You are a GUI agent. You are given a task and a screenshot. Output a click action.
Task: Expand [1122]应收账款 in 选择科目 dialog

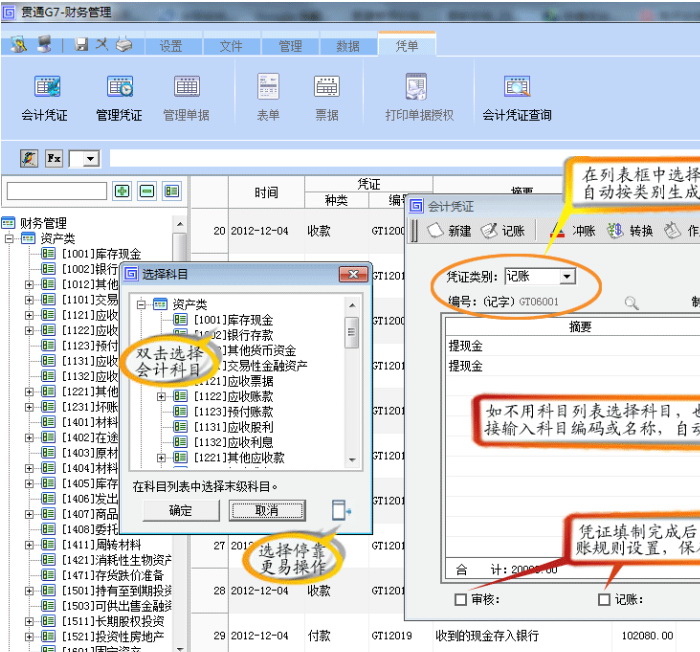click(x=161, y=396)
